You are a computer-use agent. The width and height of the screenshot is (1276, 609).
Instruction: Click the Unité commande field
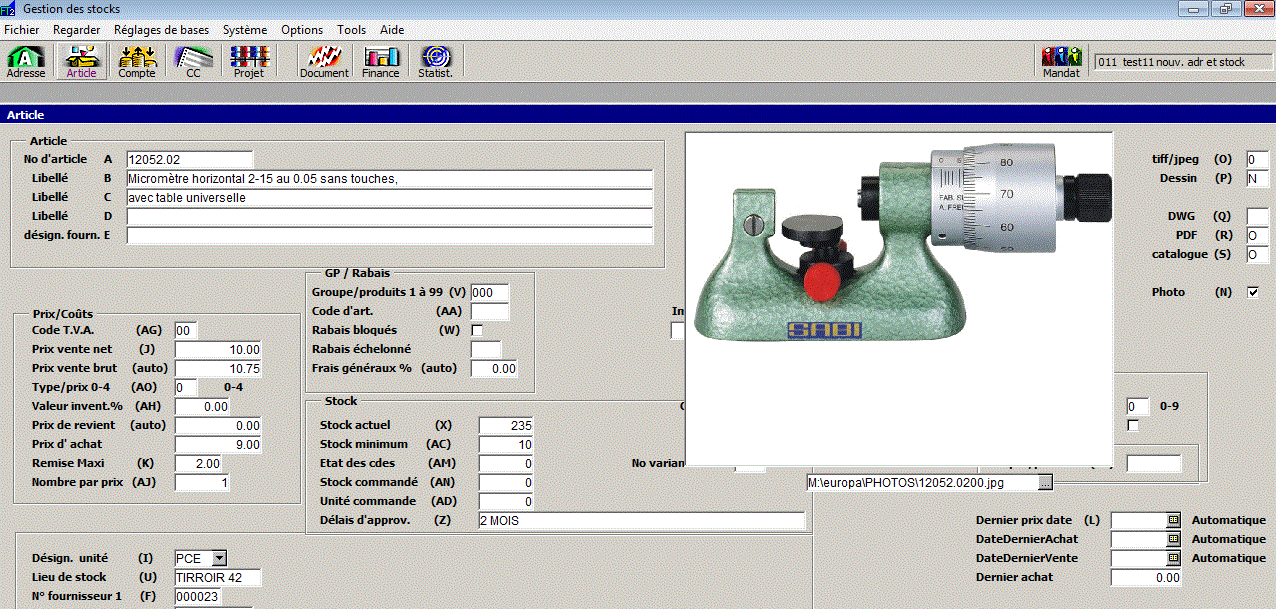point(506,501)
